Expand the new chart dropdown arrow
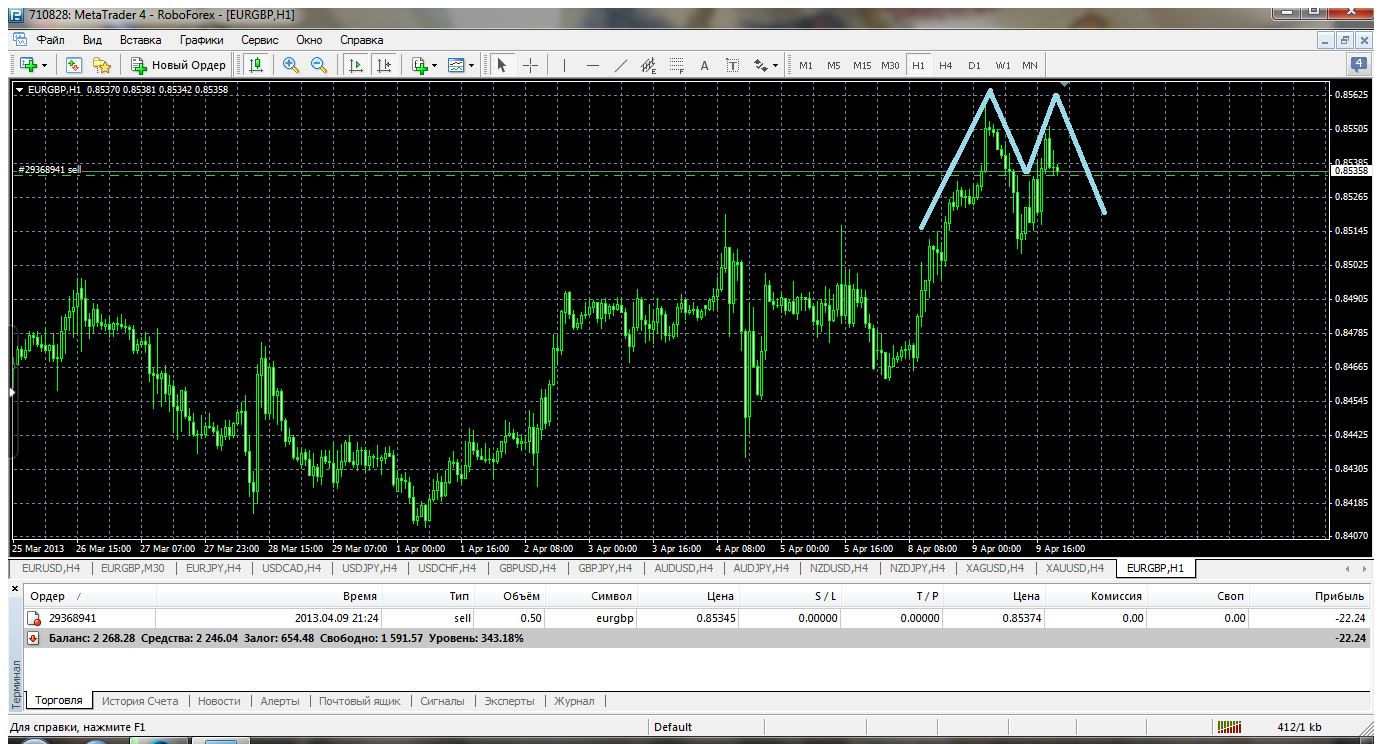Viewport: 1382px width, 744px height. pos(44,65)
